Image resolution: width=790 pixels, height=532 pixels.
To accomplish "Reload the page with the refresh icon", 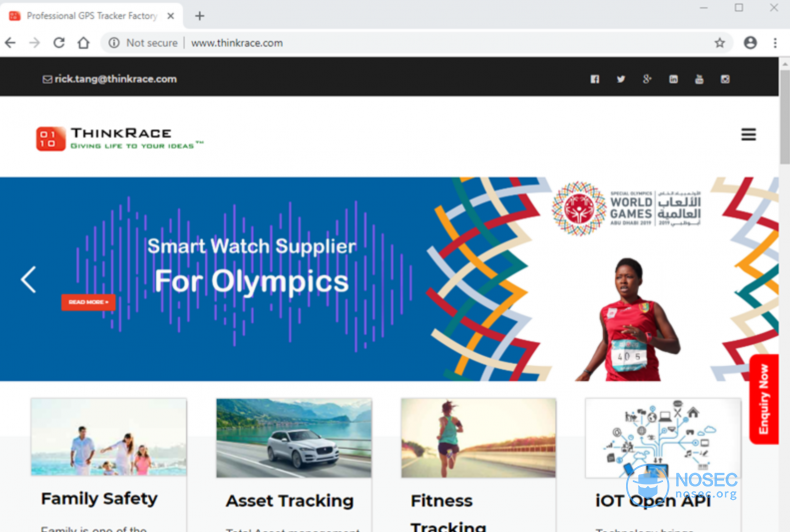I will click(x=59, y=43).
